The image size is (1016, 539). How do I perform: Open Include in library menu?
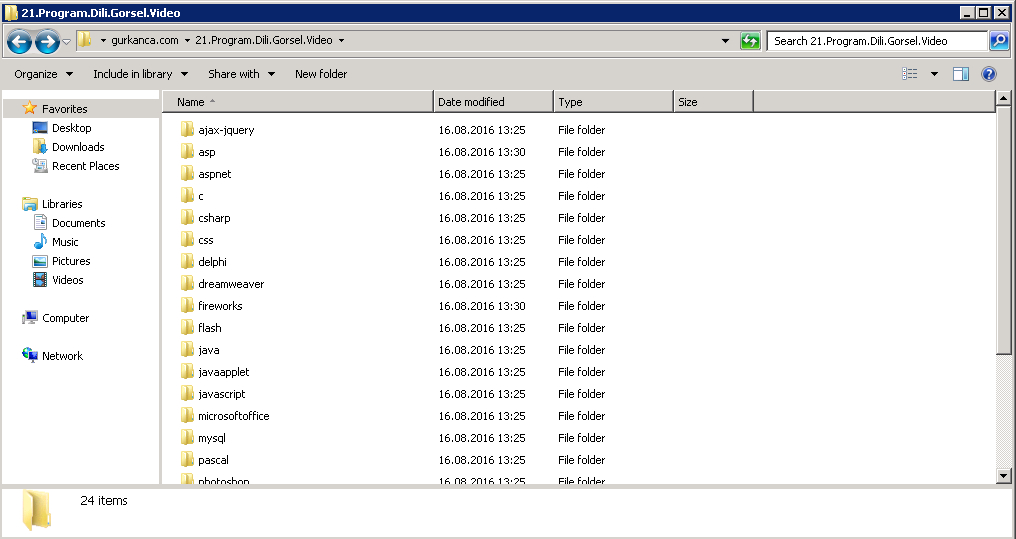point(141,74)
